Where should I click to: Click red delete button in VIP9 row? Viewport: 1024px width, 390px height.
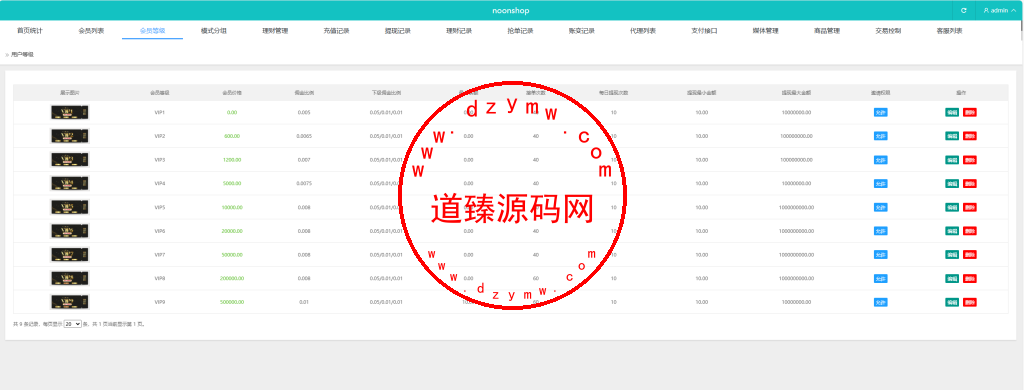click(x=970, y=302)
